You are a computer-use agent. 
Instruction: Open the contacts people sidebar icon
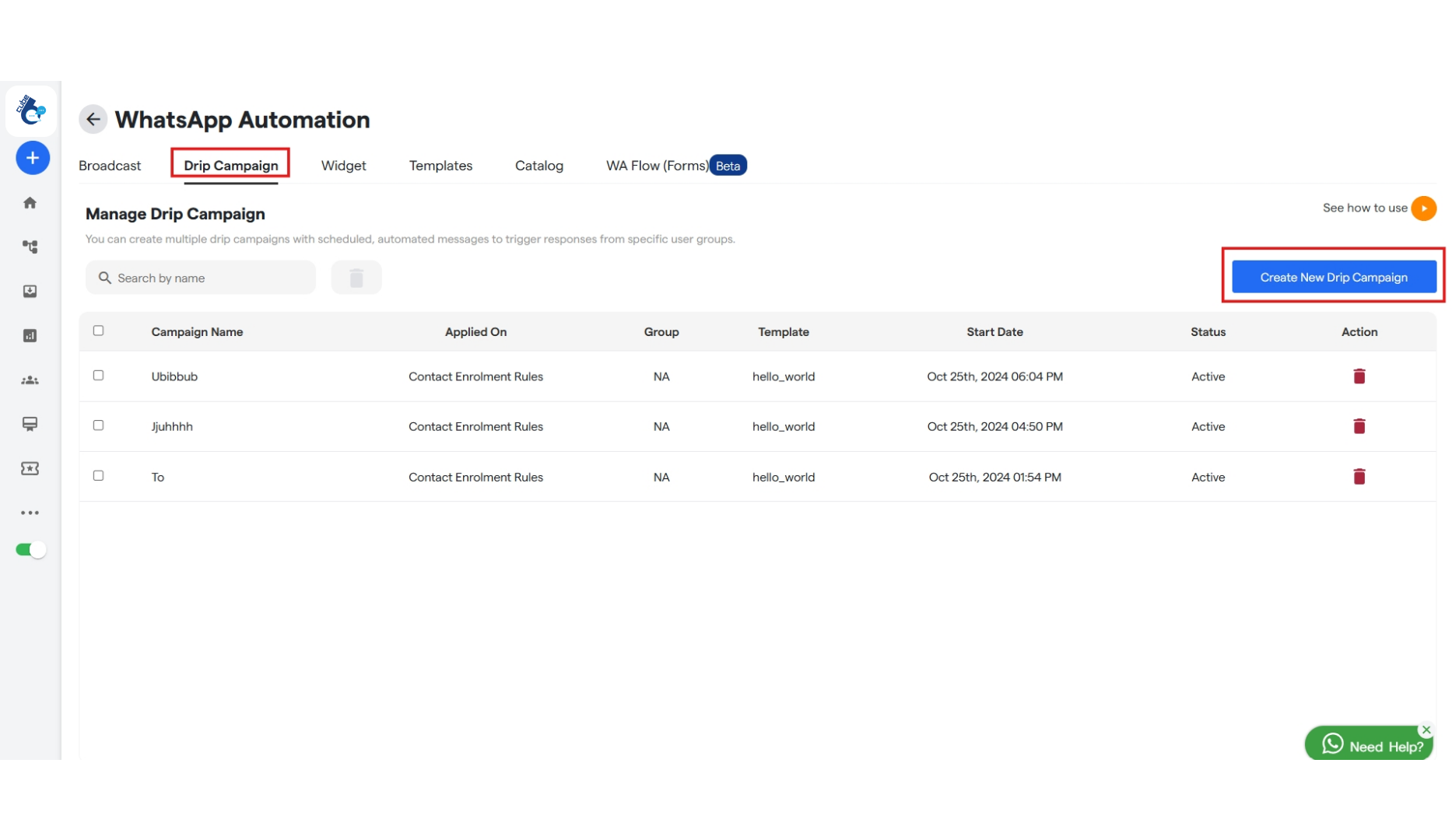pyautogui.click(x=30, y=380)
